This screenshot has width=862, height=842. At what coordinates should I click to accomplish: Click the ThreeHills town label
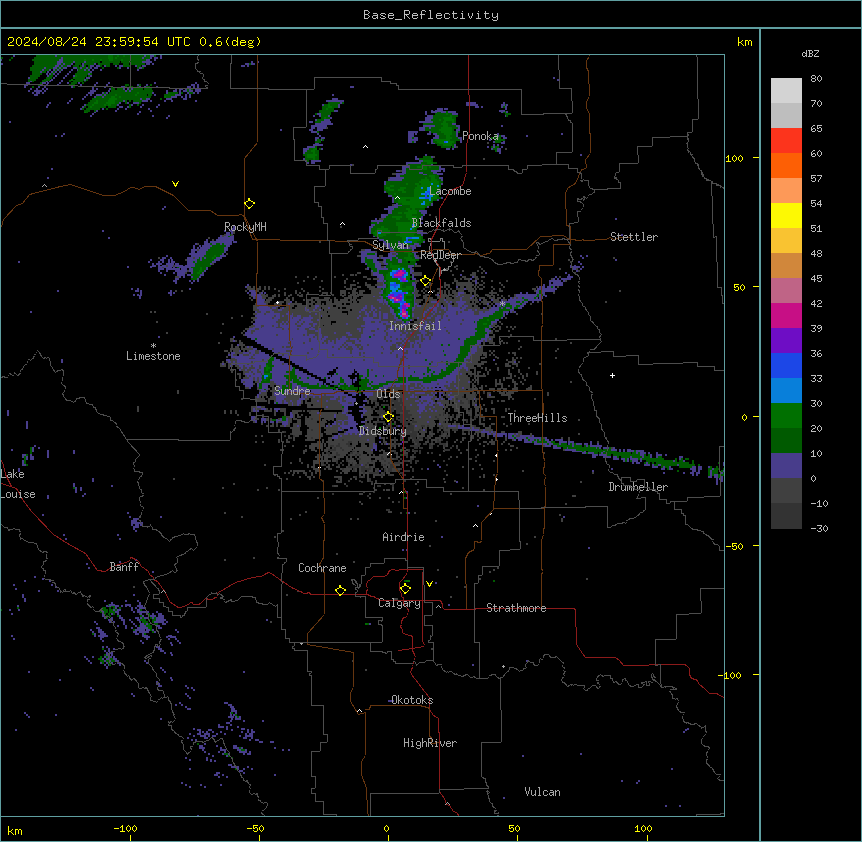(x=537, y=418)
